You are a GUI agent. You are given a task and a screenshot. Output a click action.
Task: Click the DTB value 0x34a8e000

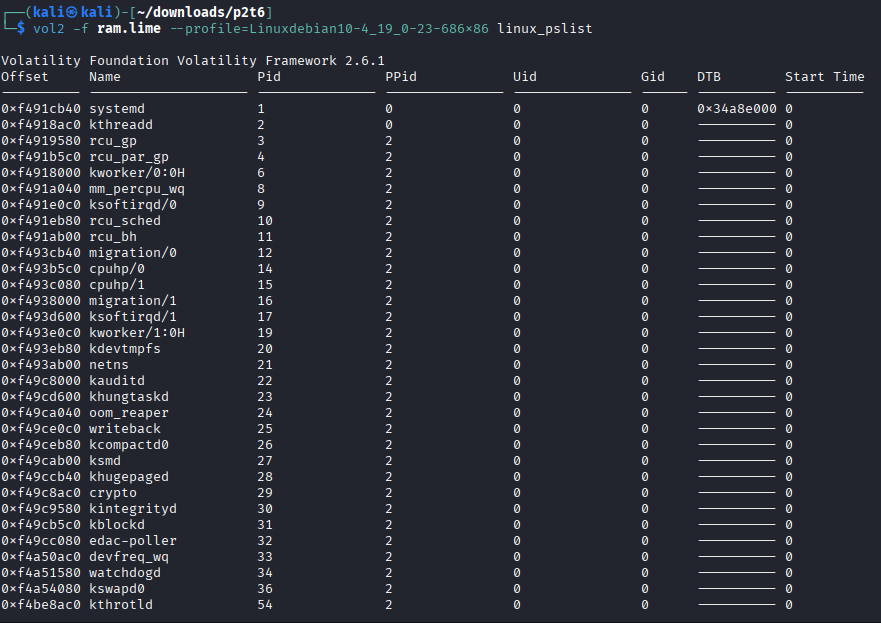[x=737, y=109]
